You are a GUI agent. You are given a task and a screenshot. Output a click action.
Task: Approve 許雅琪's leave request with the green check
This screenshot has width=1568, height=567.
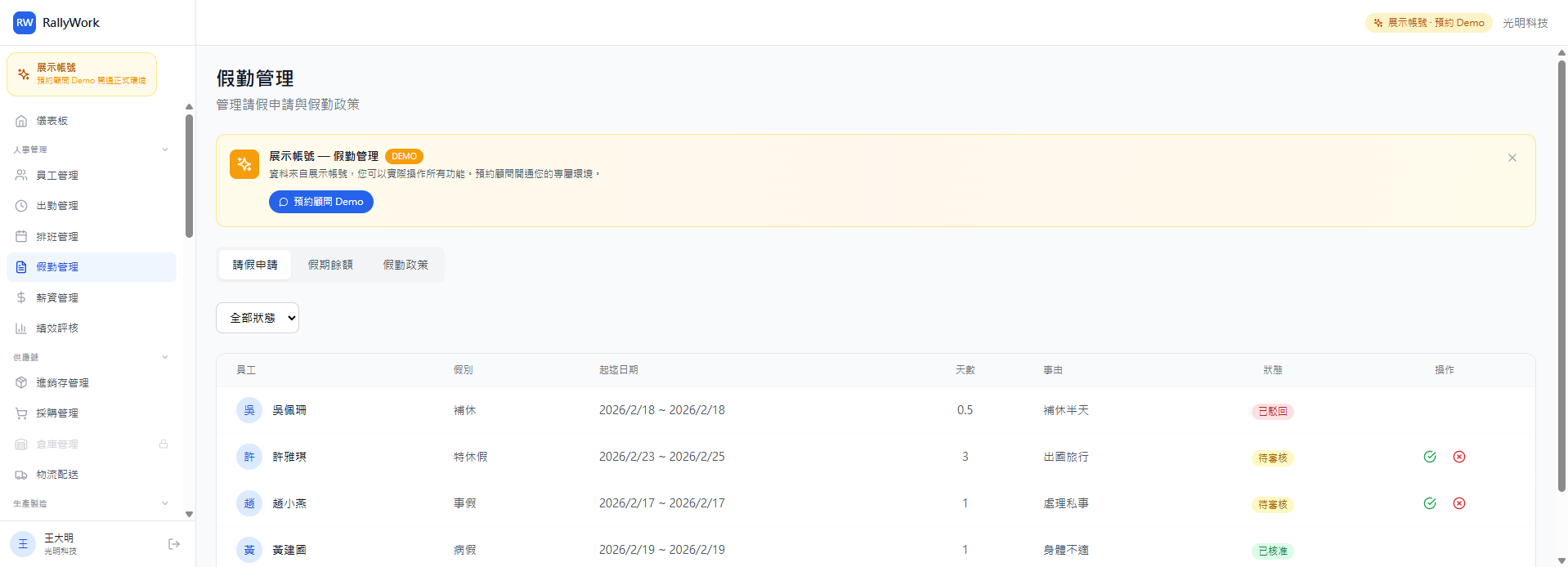1429,457
